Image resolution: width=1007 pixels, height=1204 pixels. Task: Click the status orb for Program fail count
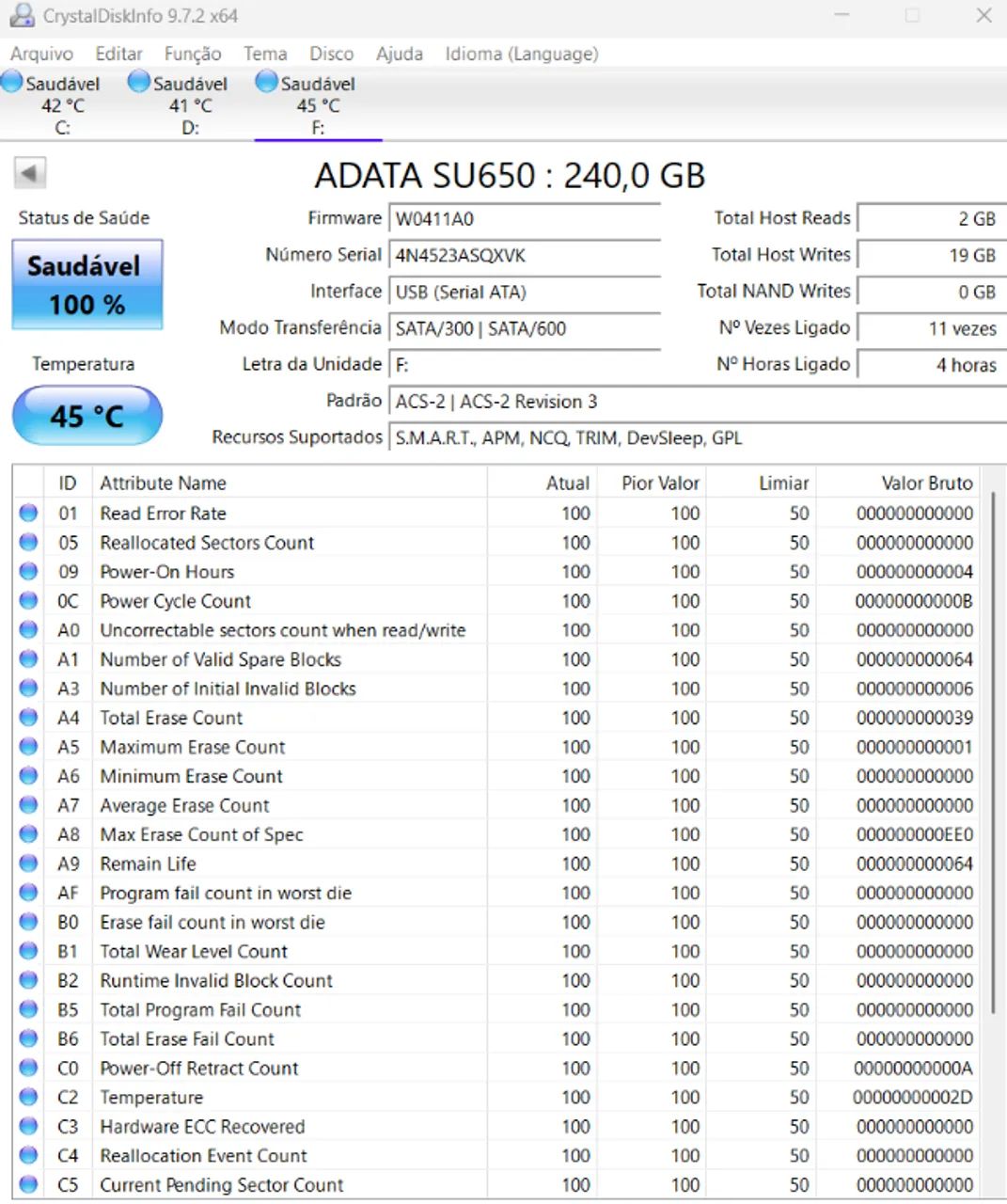coord(28,892)
